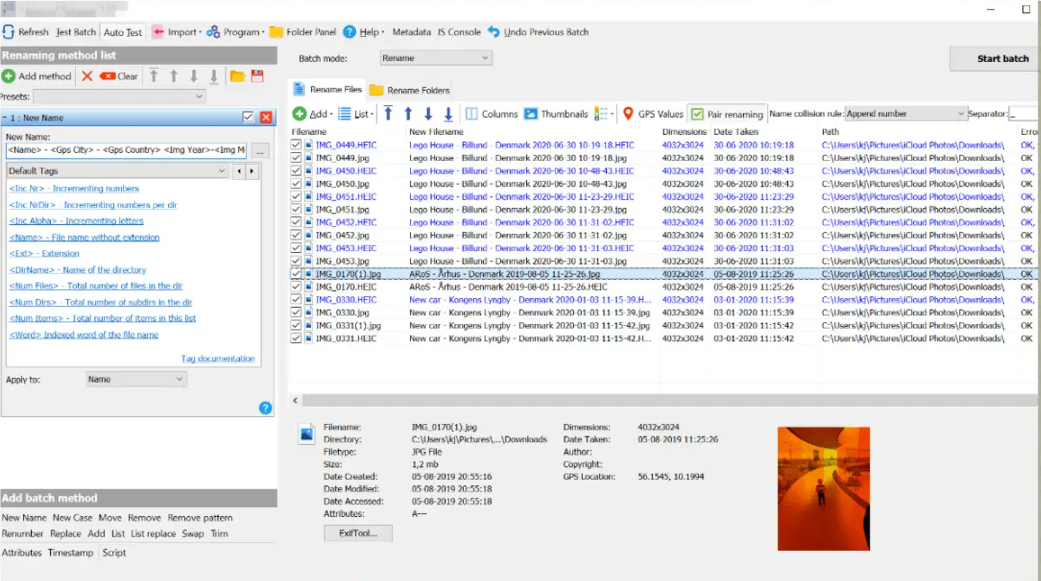Clear the renaming method list
This screenshot has height=581, width=1041.
119,76
